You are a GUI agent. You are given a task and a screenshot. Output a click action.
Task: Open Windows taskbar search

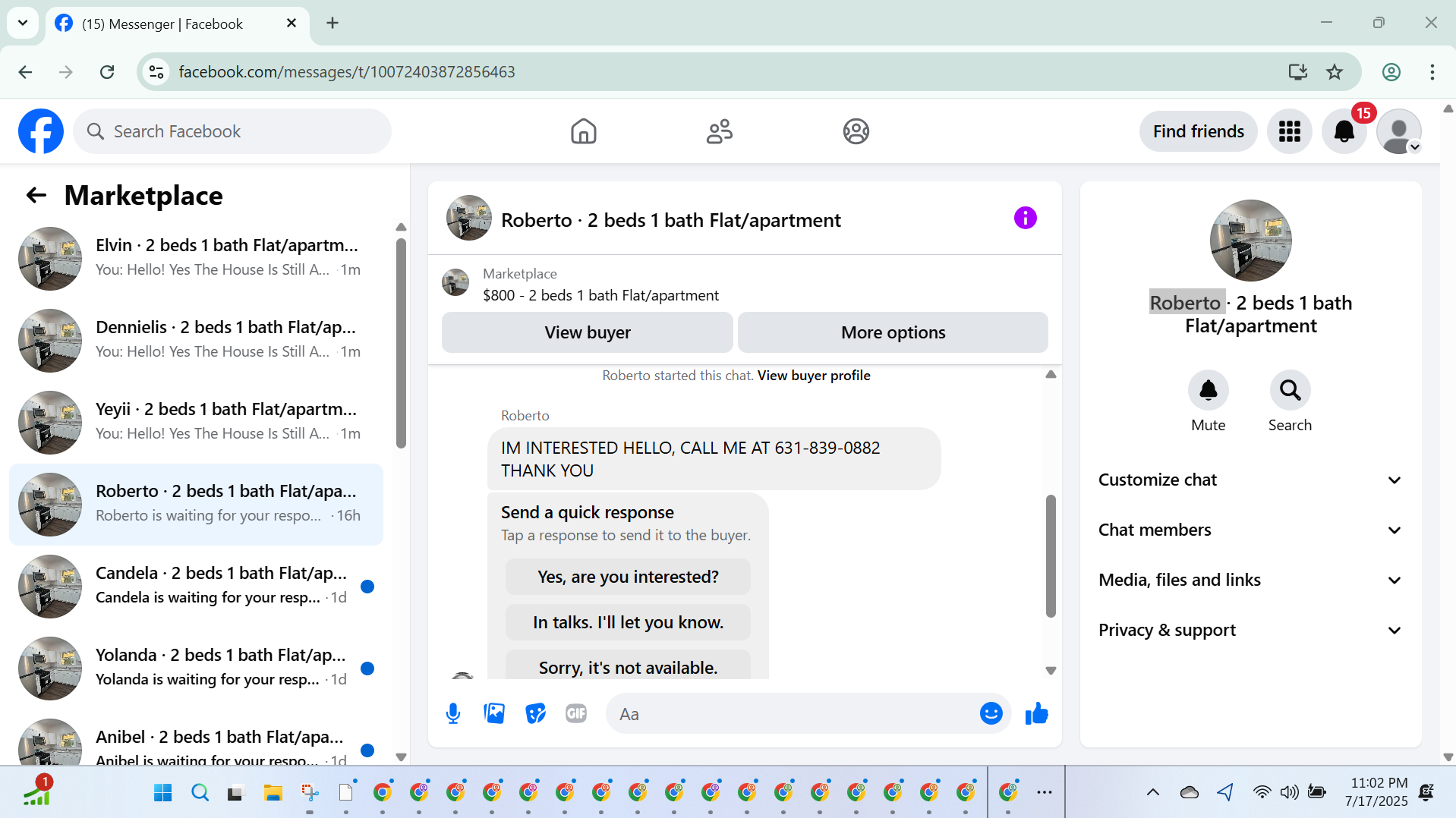click(x=200, y=793)
